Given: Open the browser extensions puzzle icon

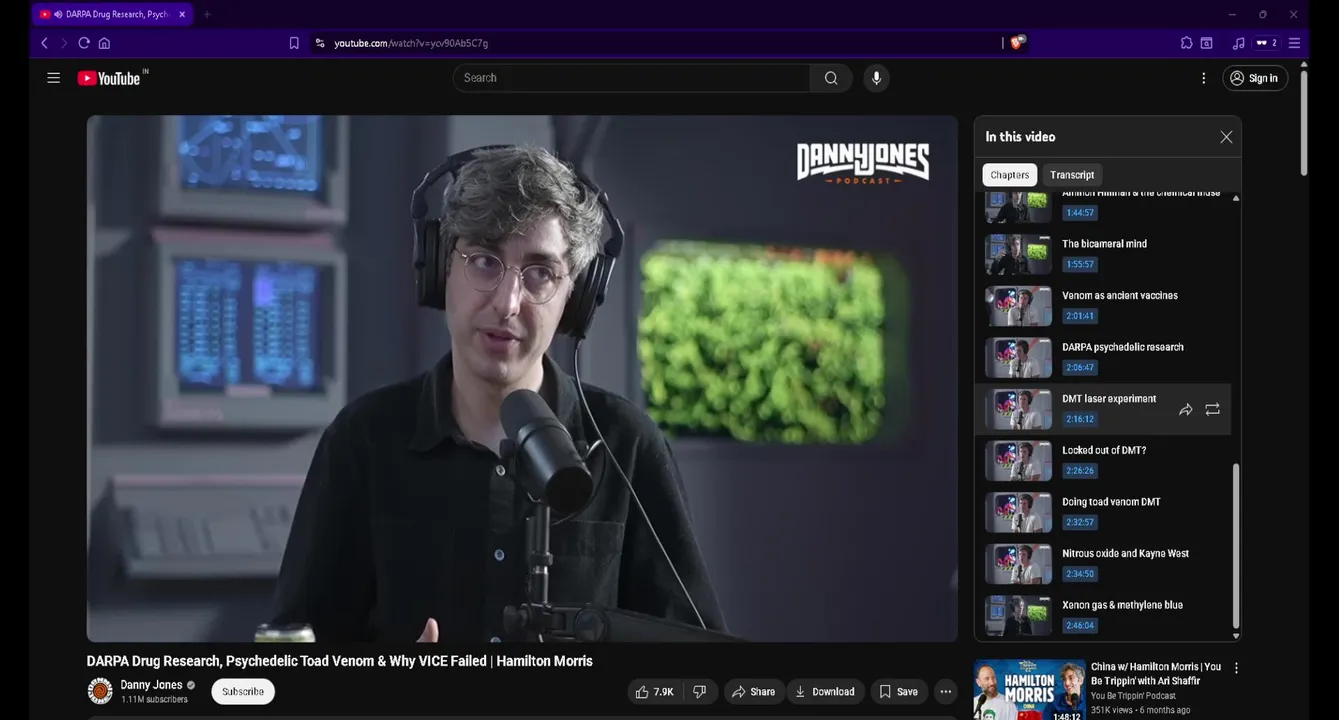Looking at the screenshot, I should 1186,43.
